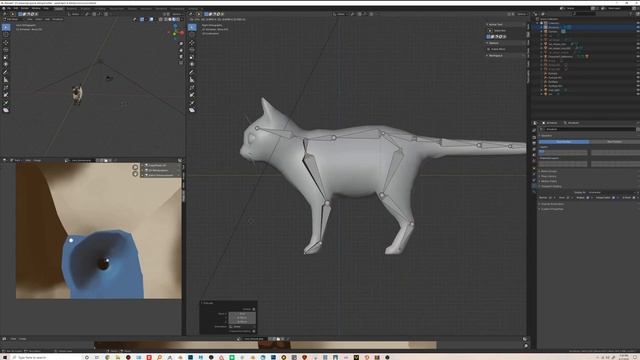Open the Window menu
The height and width of the screenshot is (360, 640).
[36, 8]
